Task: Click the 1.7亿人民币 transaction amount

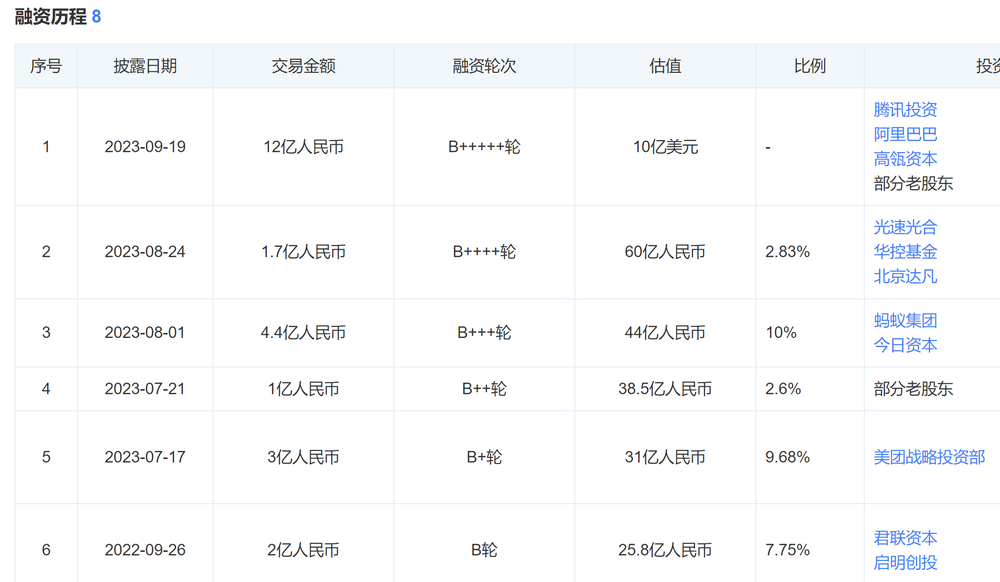Action: pyautogui.click(x=303, y=252)
